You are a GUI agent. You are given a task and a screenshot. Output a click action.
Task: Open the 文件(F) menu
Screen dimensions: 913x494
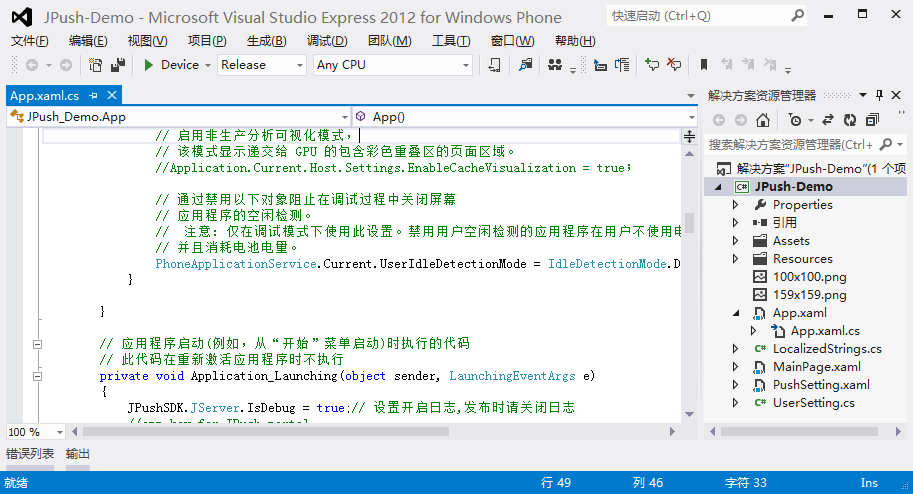click(30, 41)
